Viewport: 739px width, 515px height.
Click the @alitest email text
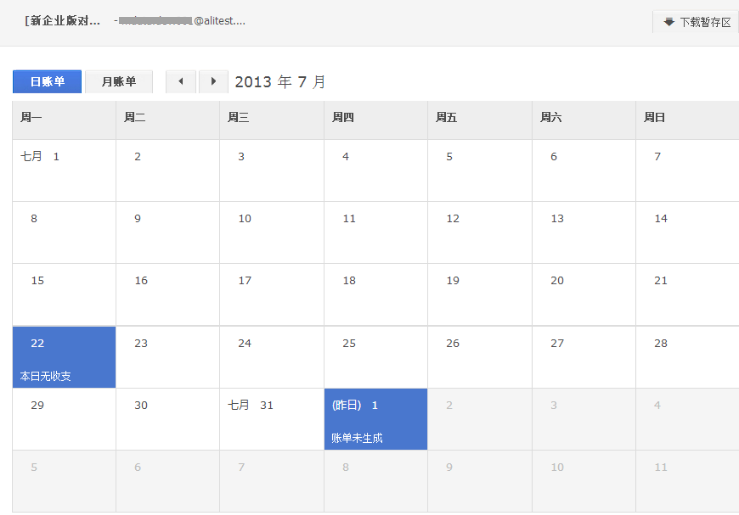[220, 21]
